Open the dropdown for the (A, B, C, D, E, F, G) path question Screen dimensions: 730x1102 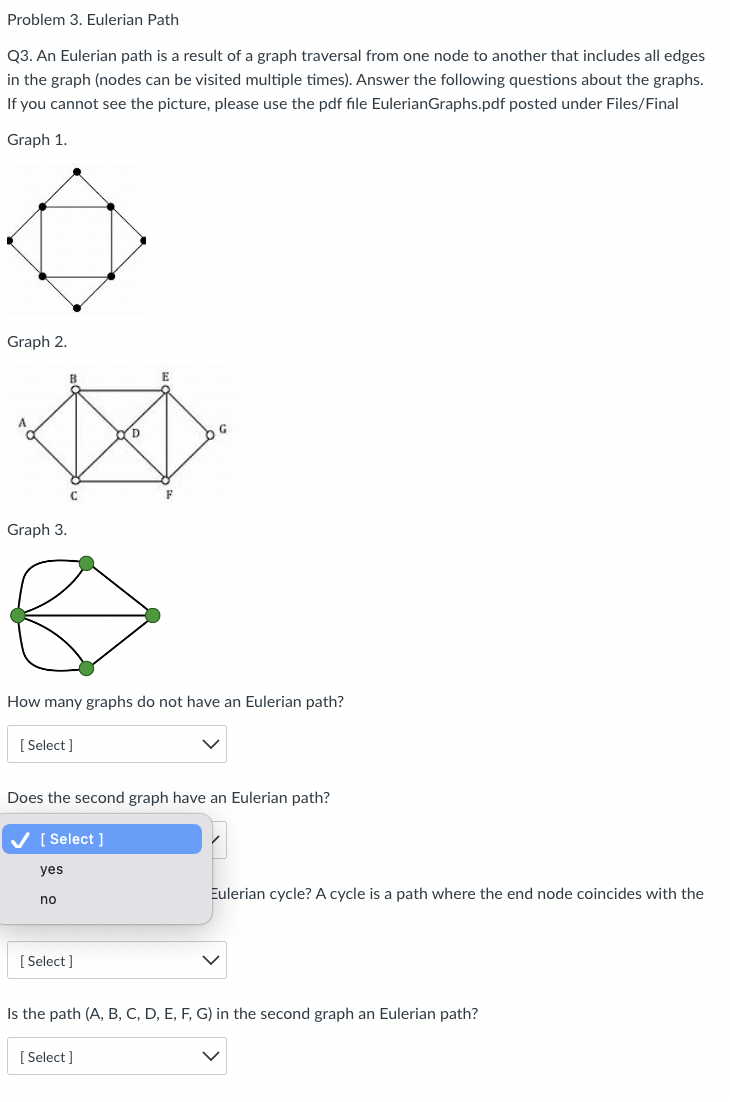(x=117, y=1056)
